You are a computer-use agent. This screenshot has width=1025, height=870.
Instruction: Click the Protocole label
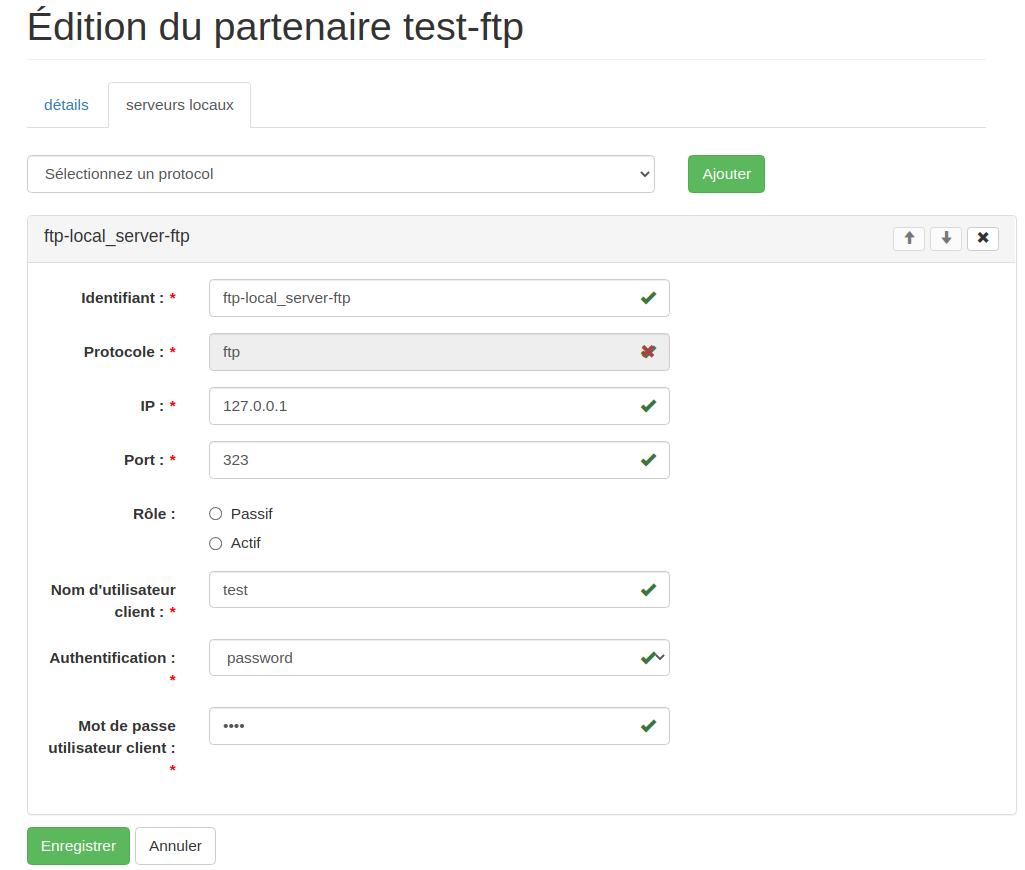(x=129, y=352)
